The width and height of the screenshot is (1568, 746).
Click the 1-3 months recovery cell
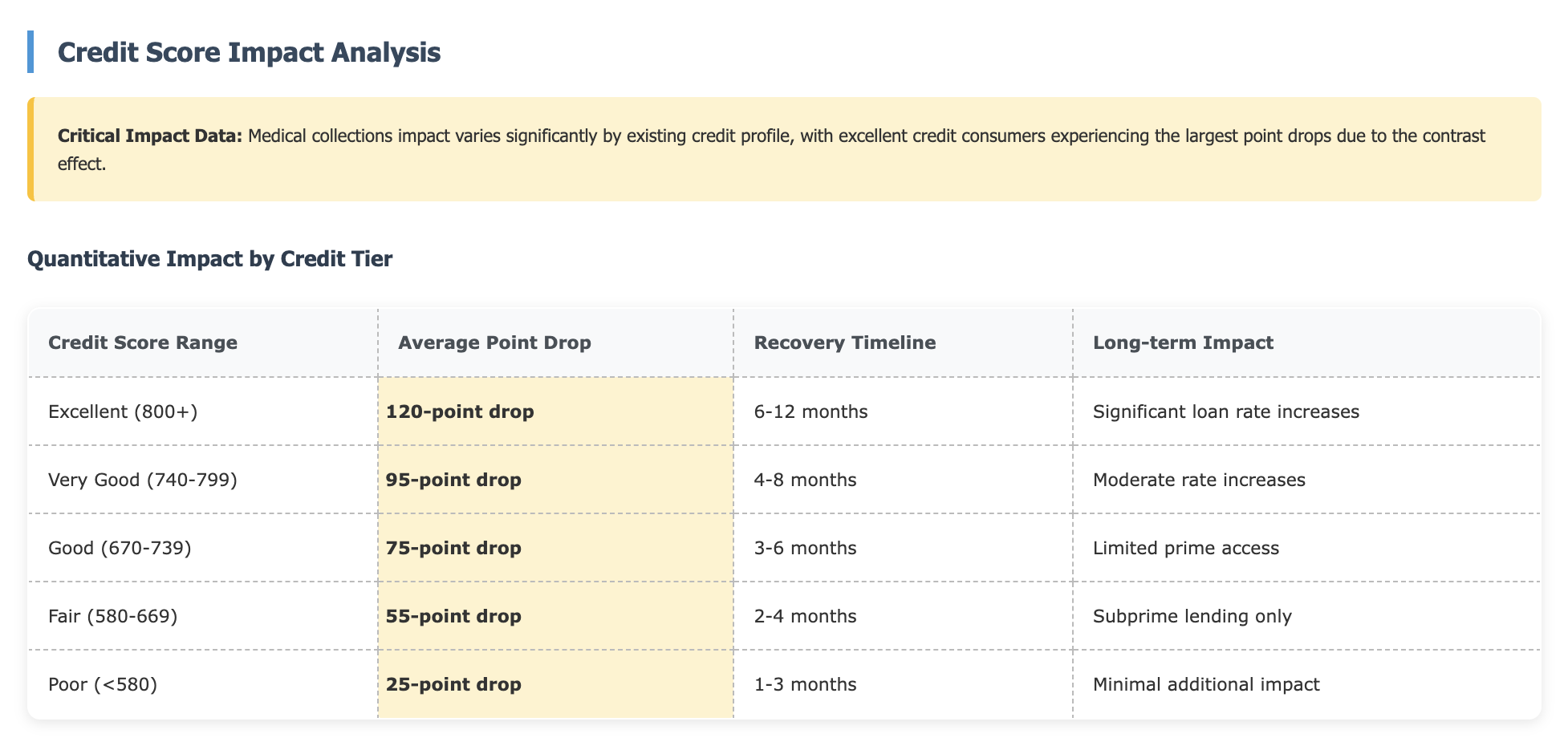click(903, 684)
